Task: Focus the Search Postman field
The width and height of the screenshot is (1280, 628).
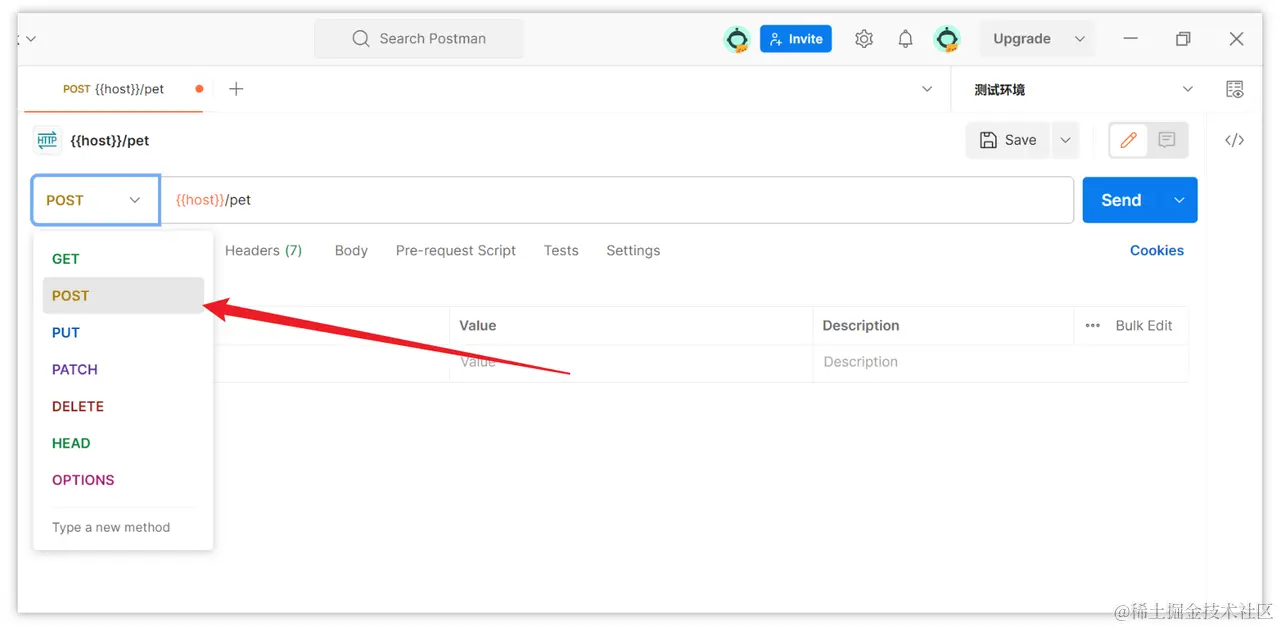Action: coord(432,39)
